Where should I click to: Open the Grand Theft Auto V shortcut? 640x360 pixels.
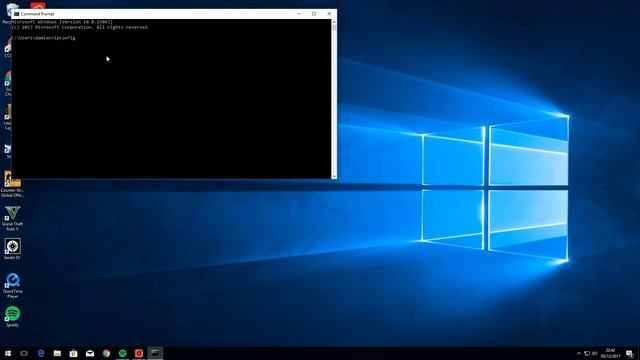(x=12, y=218)
